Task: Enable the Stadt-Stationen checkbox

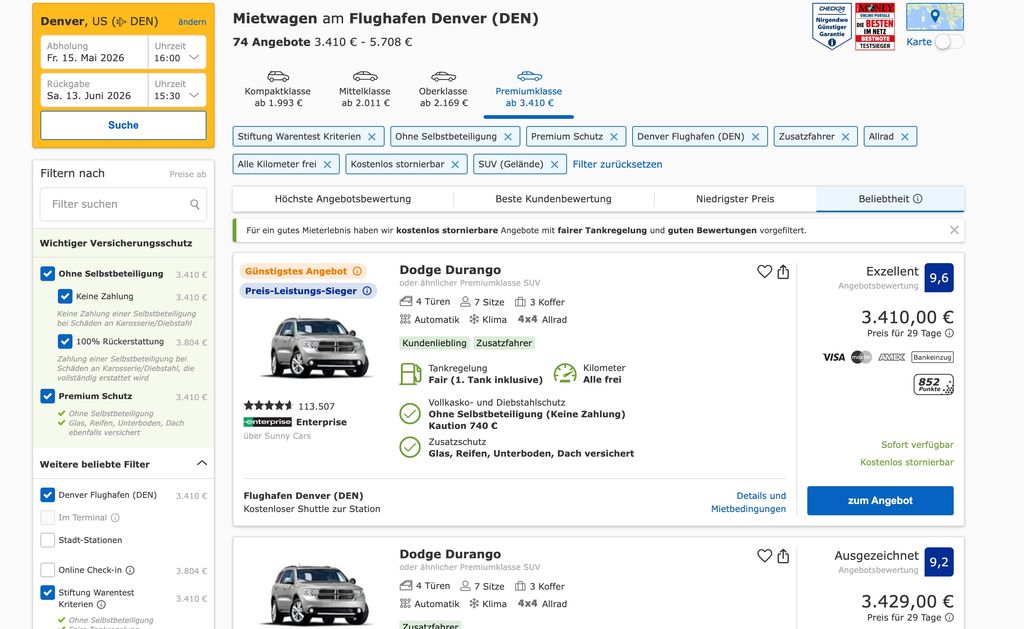Action: pyautogui.click(x=48, y=540)
